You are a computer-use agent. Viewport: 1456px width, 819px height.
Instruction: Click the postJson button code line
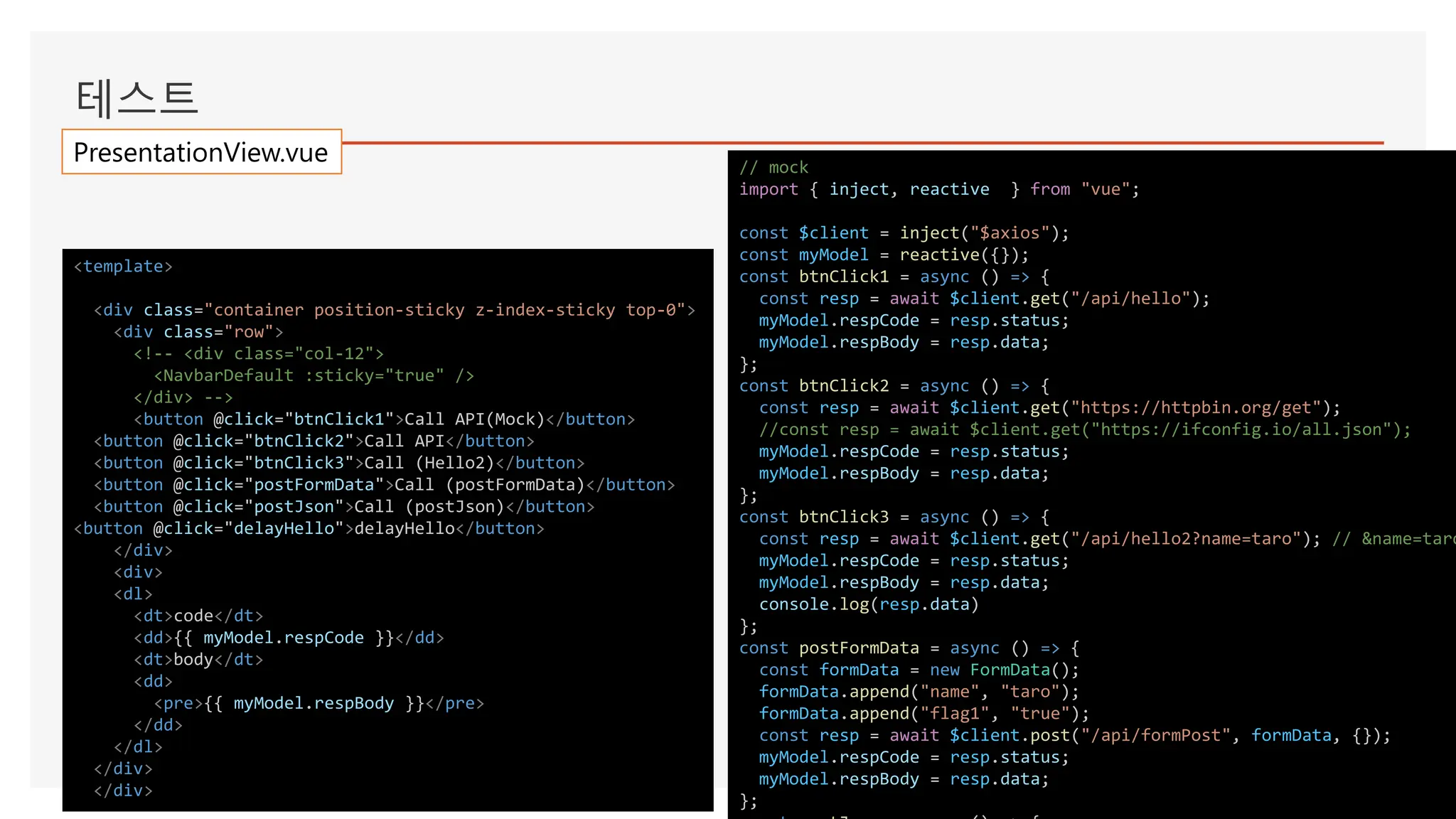click(x=343, y=507)
